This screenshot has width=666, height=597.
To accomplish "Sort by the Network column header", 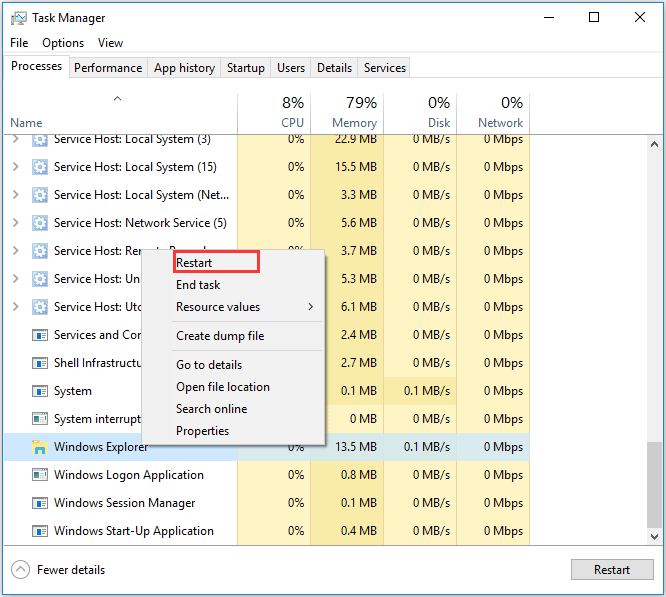I will tap(493, 112).
